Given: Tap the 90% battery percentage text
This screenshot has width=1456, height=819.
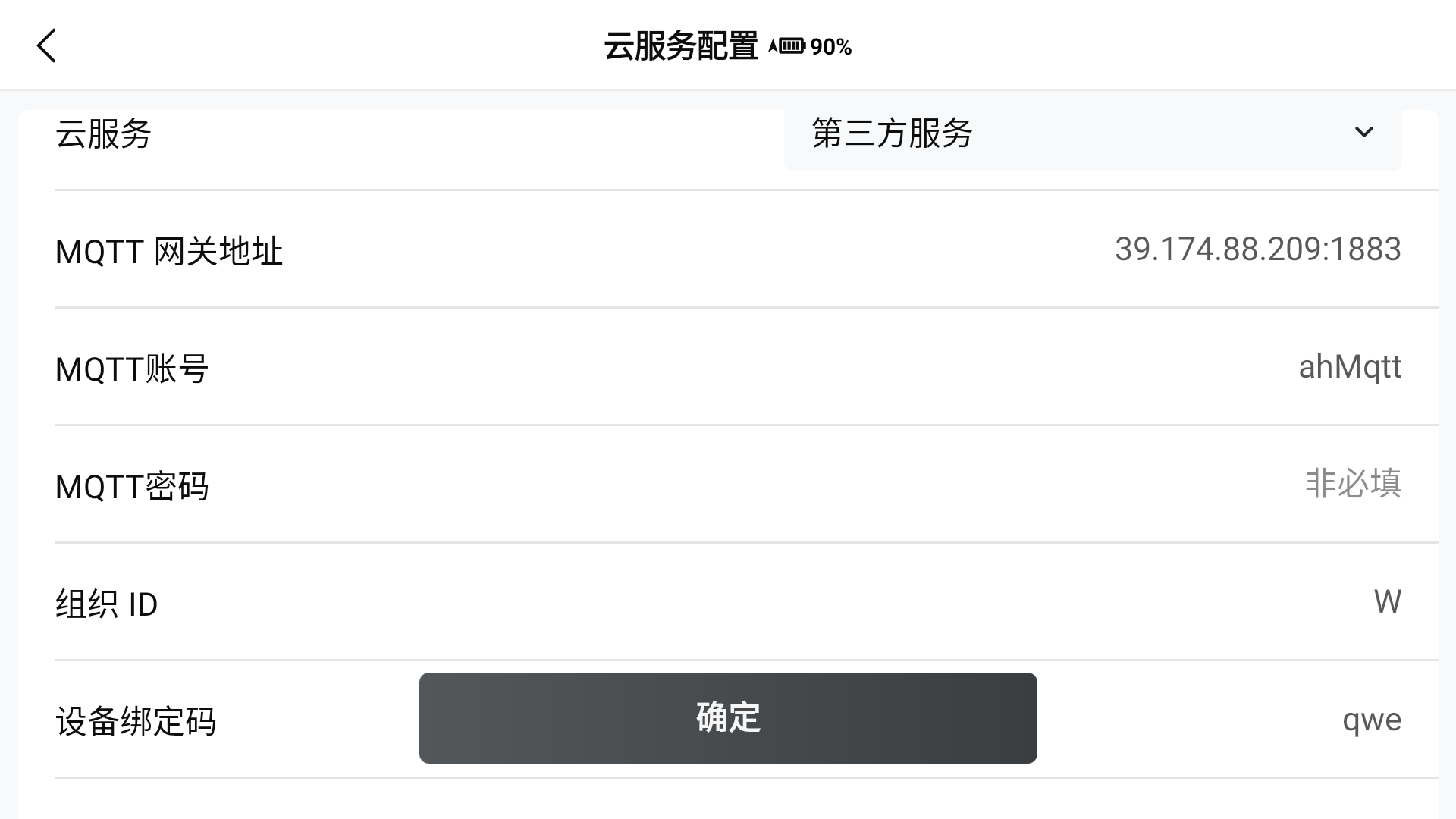Looking at the screenshot, I should pyautogui.click(x=831, y=47).
